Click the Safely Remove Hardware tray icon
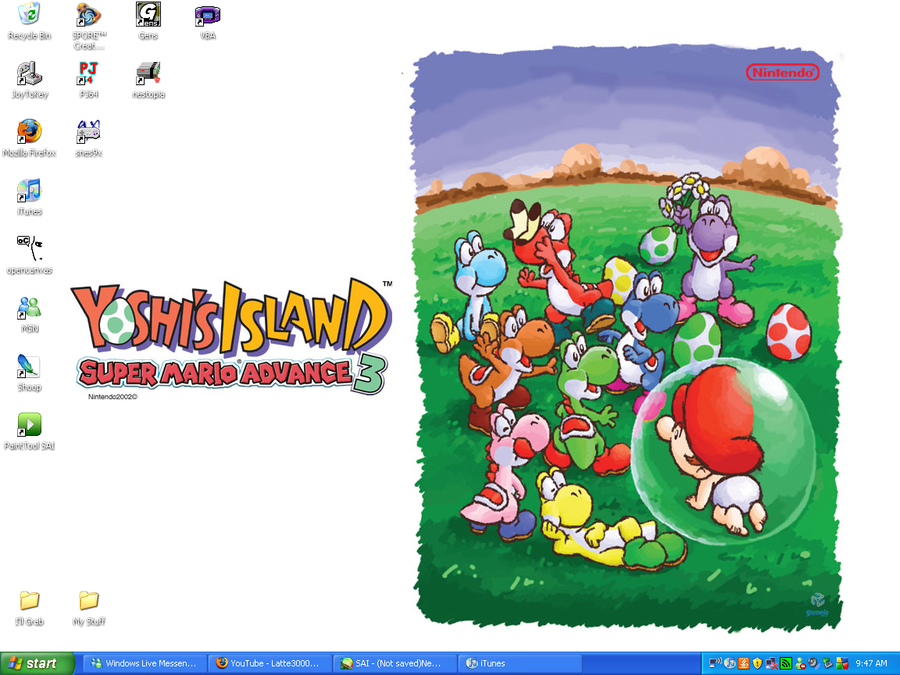The image size is (900, 675). [827, 664]
